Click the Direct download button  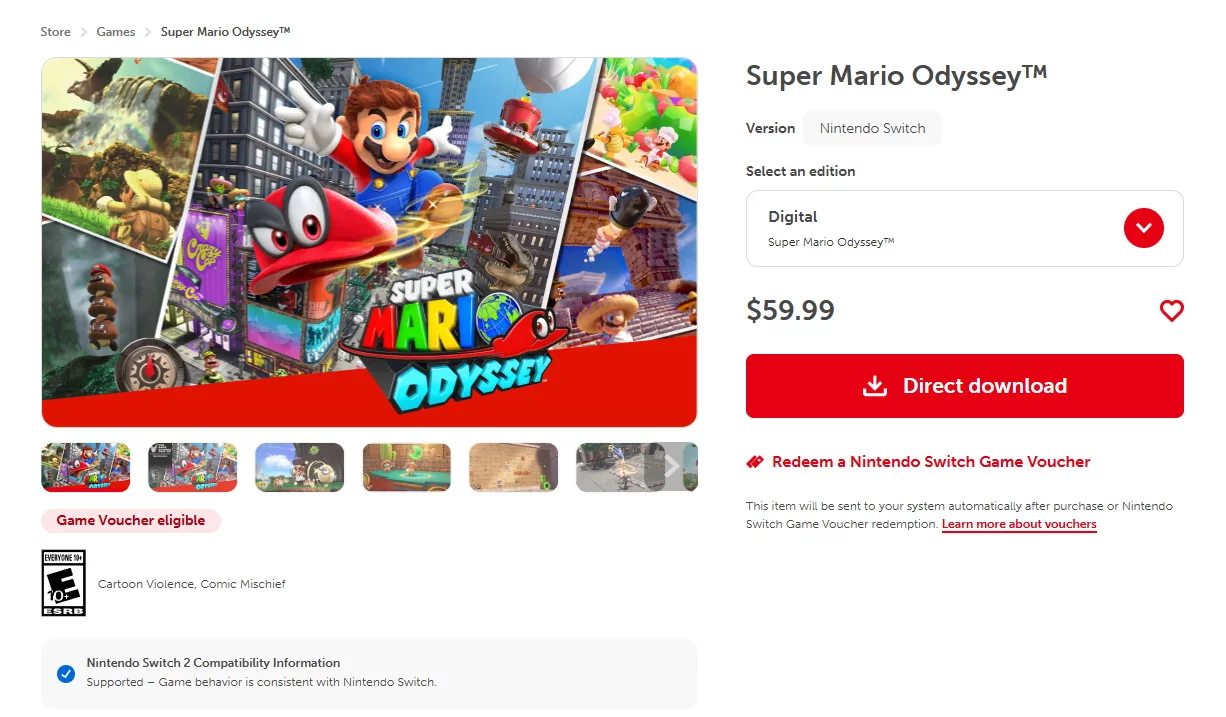point(964,386)
